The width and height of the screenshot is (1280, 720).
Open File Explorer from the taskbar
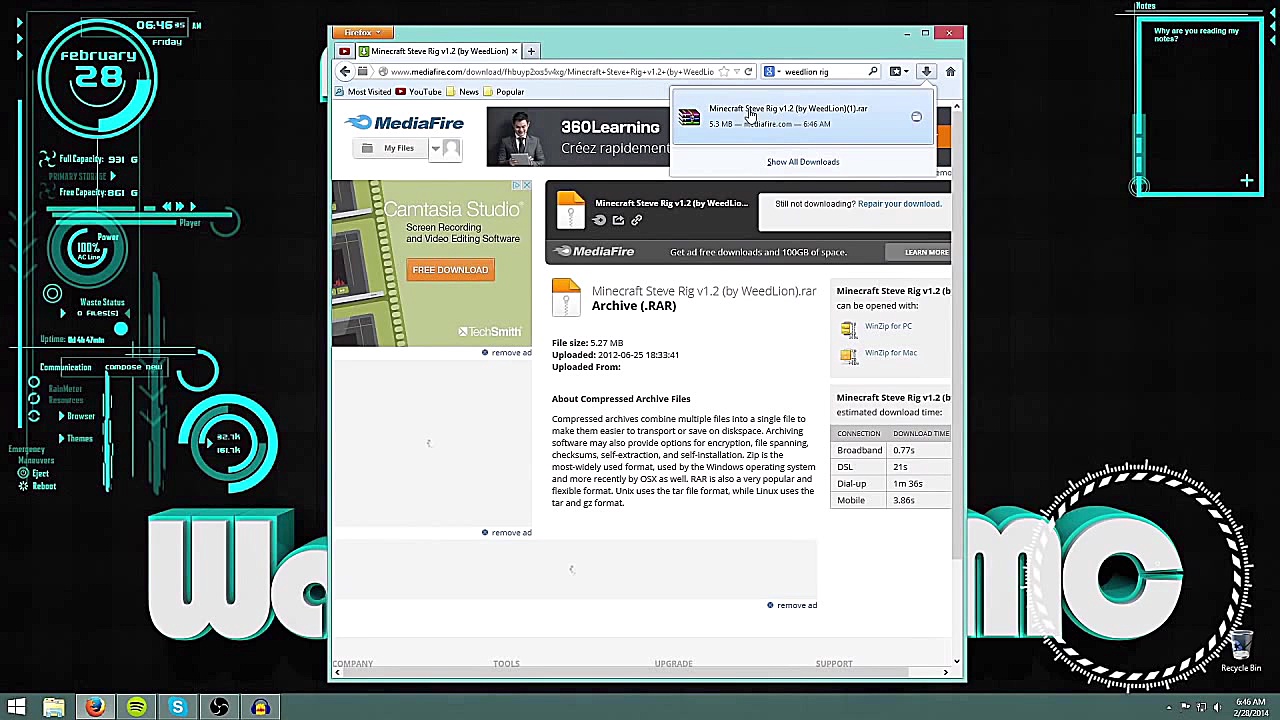pos(54,708)
